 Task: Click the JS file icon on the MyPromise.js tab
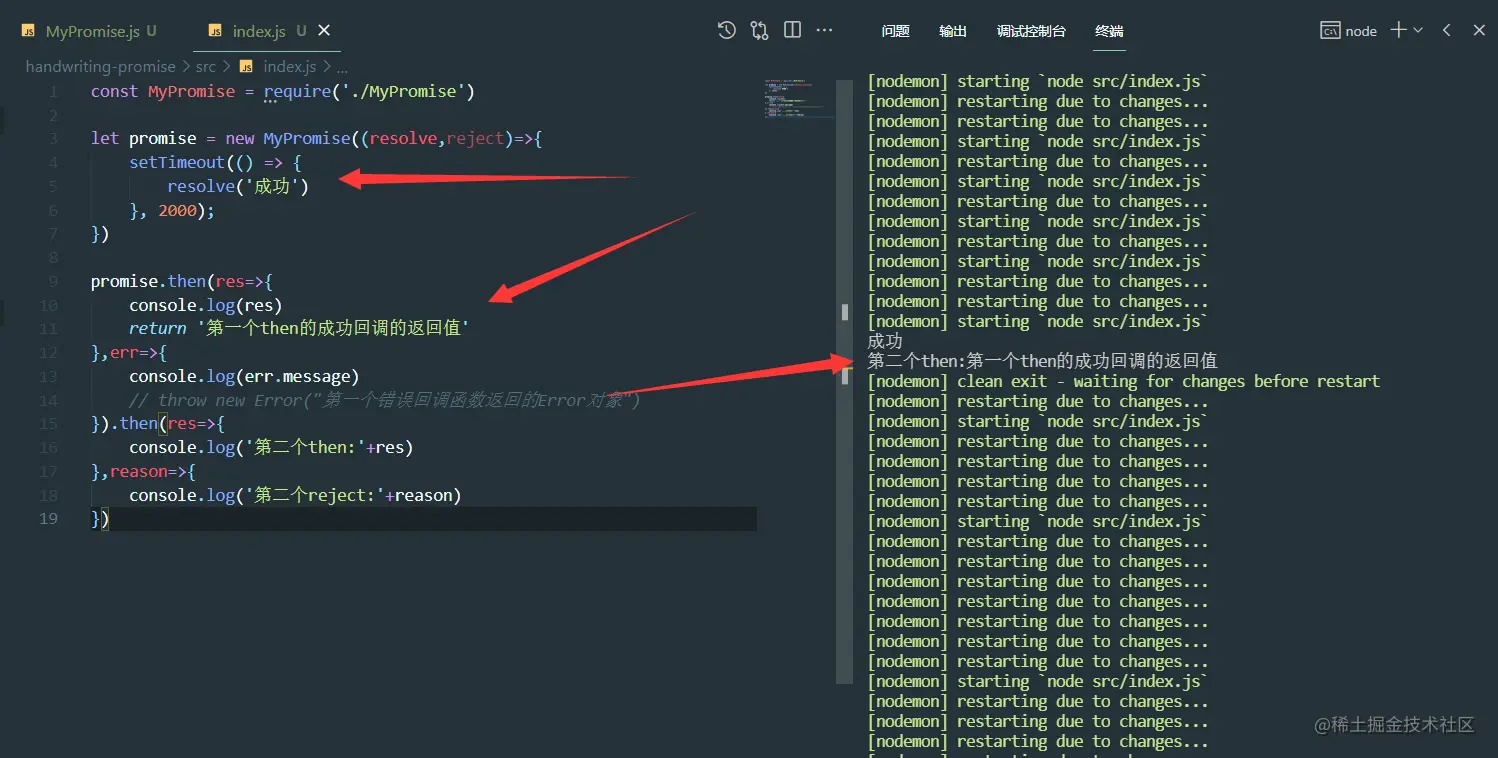(29, 31)
